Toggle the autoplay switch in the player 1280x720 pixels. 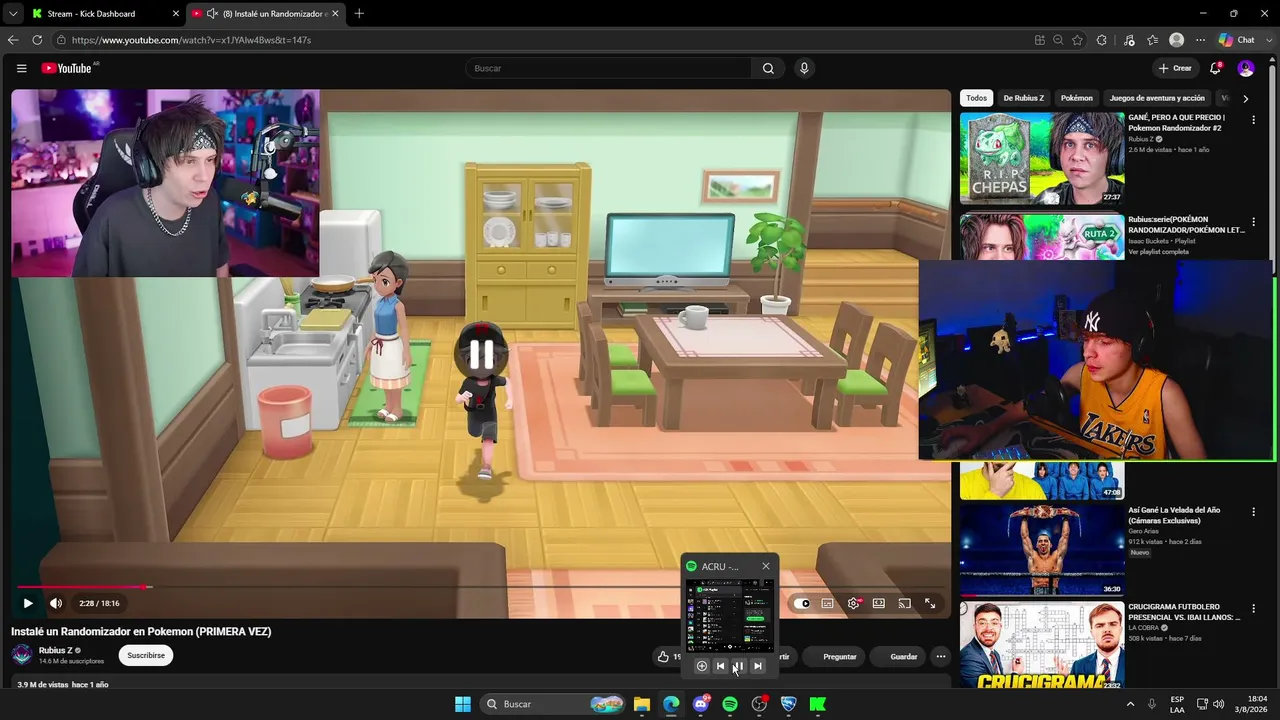(802, 603)
